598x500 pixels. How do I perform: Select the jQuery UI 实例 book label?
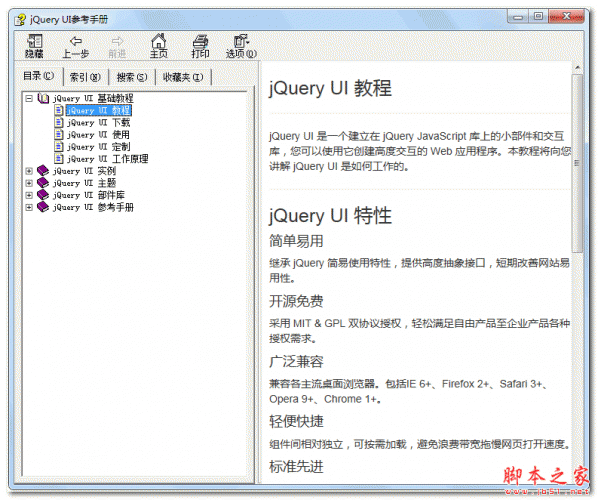point(84,171)
